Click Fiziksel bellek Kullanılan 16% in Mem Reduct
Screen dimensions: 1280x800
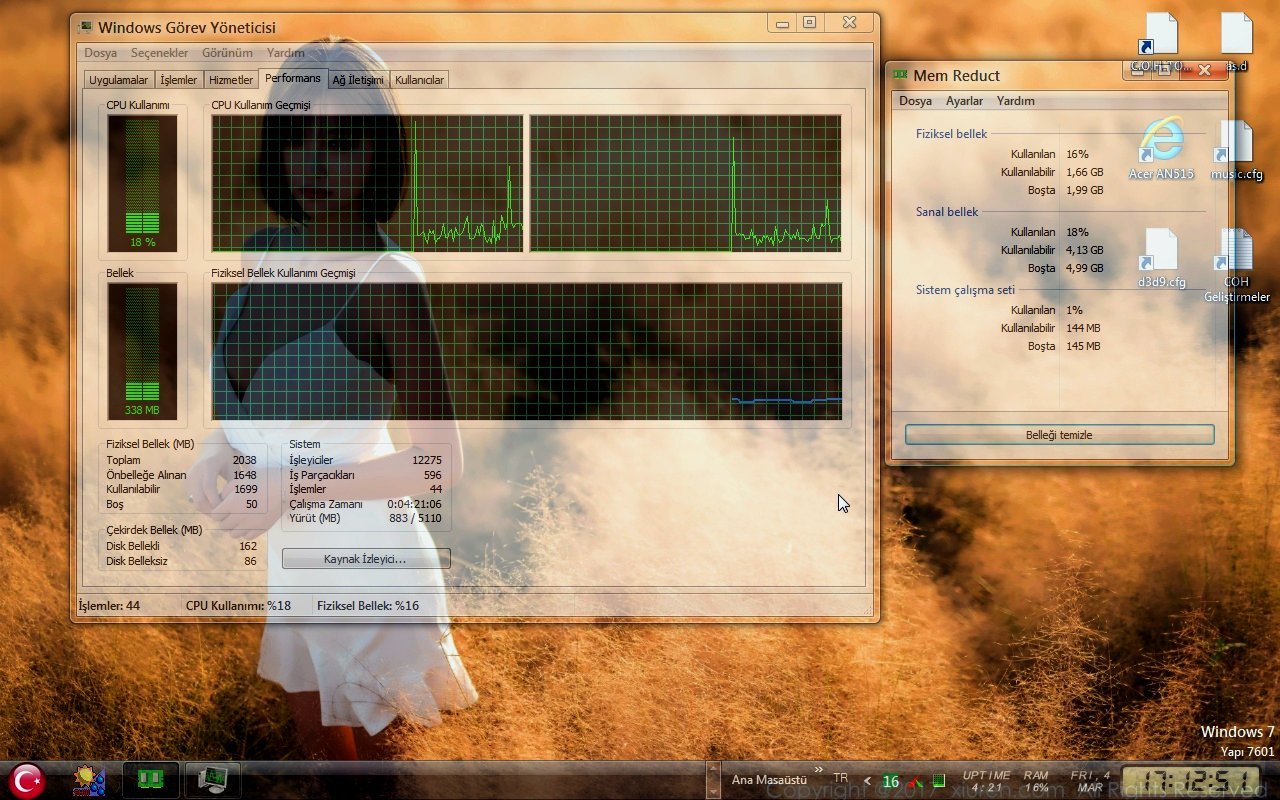click(x=1077, y=154)
